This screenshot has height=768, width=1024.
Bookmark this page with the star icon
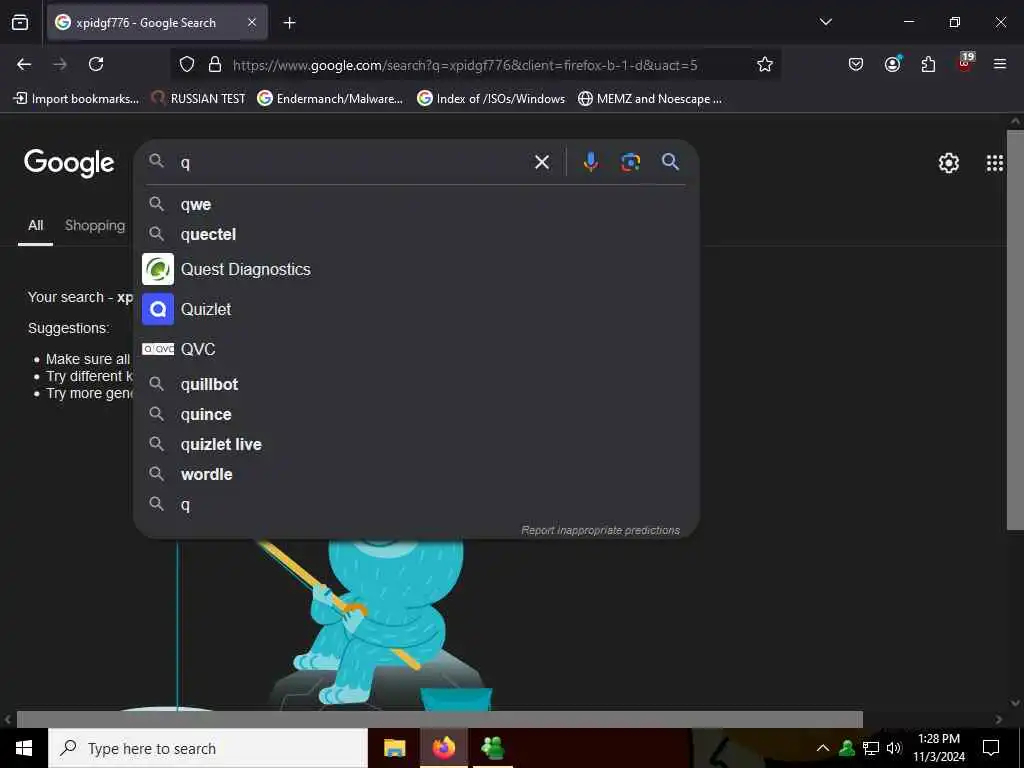[765, 64]
